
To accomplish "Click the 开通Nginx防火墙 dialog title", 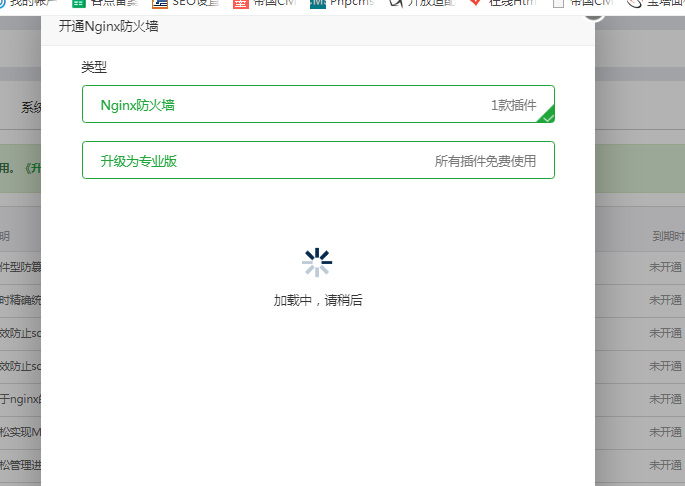I will point(108,27).
